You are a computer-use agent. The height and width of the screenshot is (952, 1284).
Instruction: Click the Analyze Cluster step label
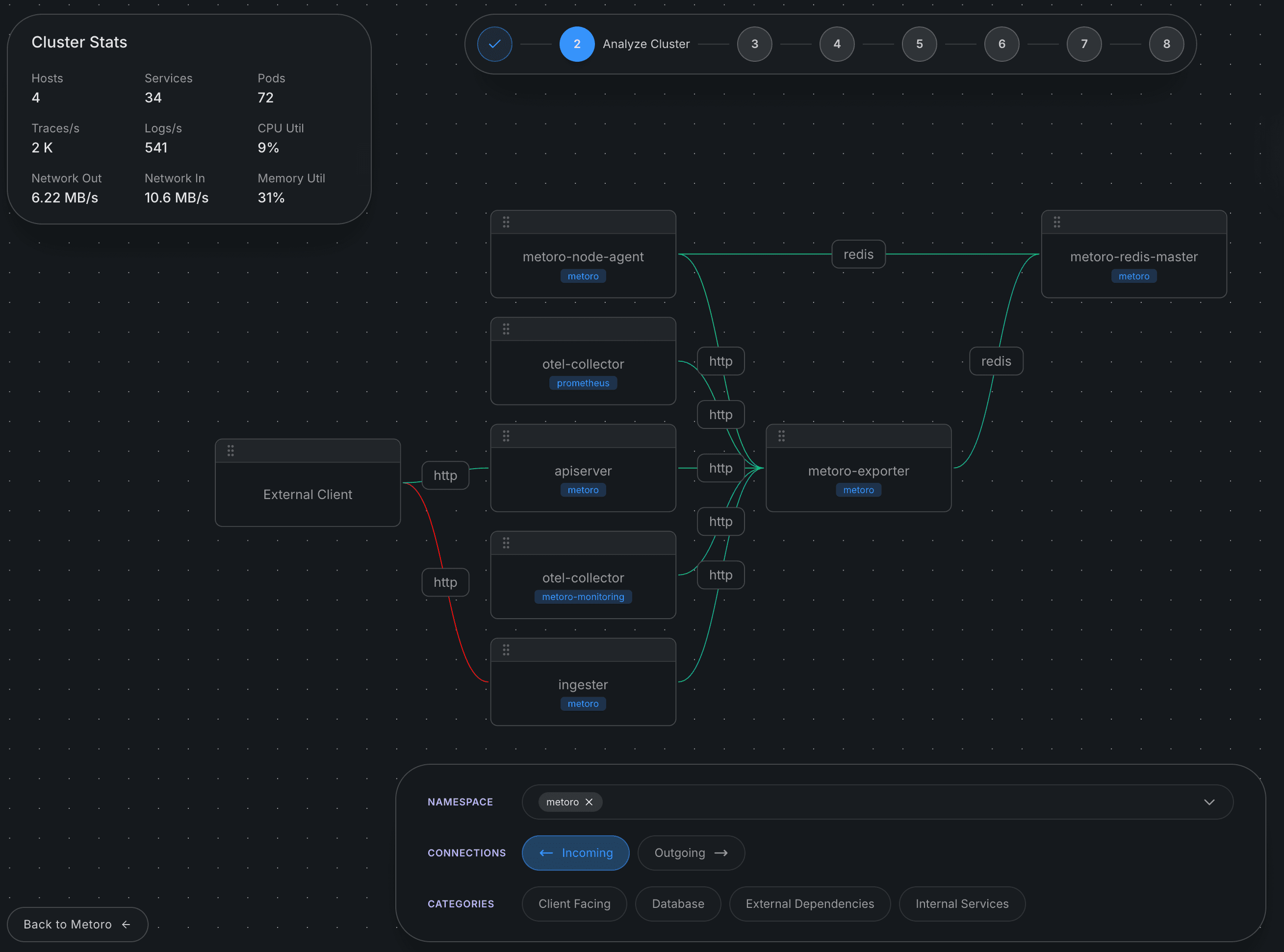pyautogui.click(x=645, y=43)
